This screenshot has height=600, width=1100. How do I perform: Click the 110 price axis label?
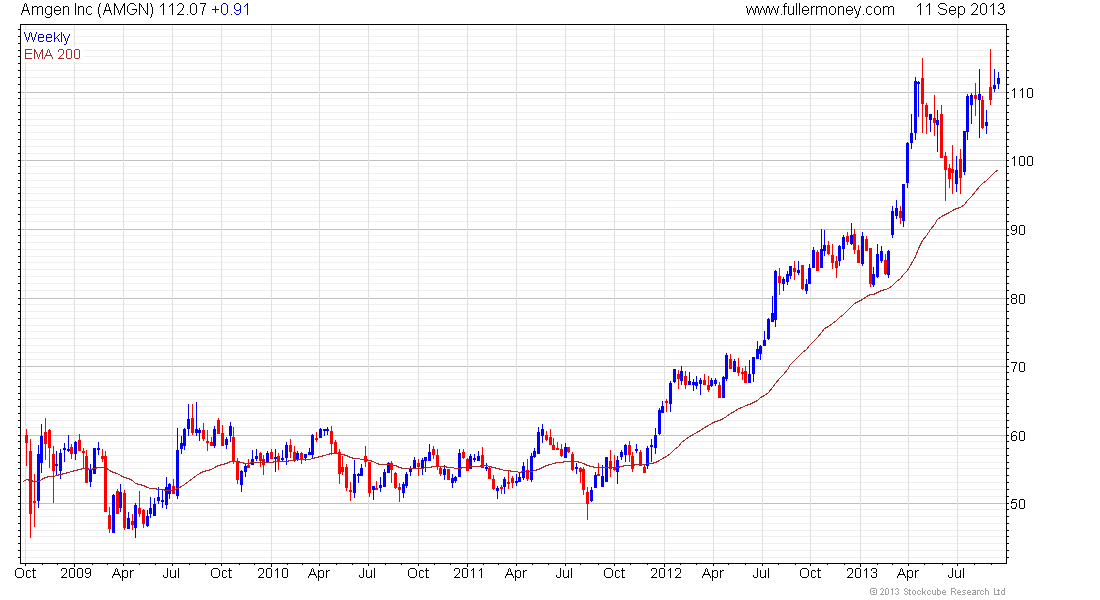(1021, 93)
